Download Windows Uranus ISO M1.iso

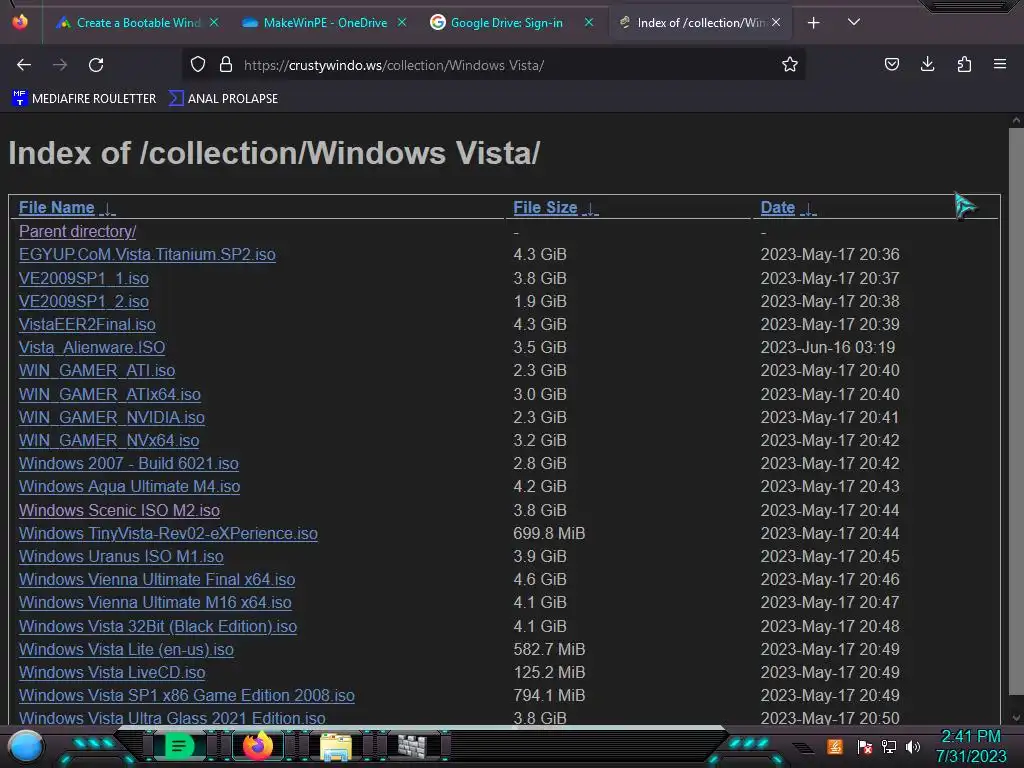click(x=121, y=556)
